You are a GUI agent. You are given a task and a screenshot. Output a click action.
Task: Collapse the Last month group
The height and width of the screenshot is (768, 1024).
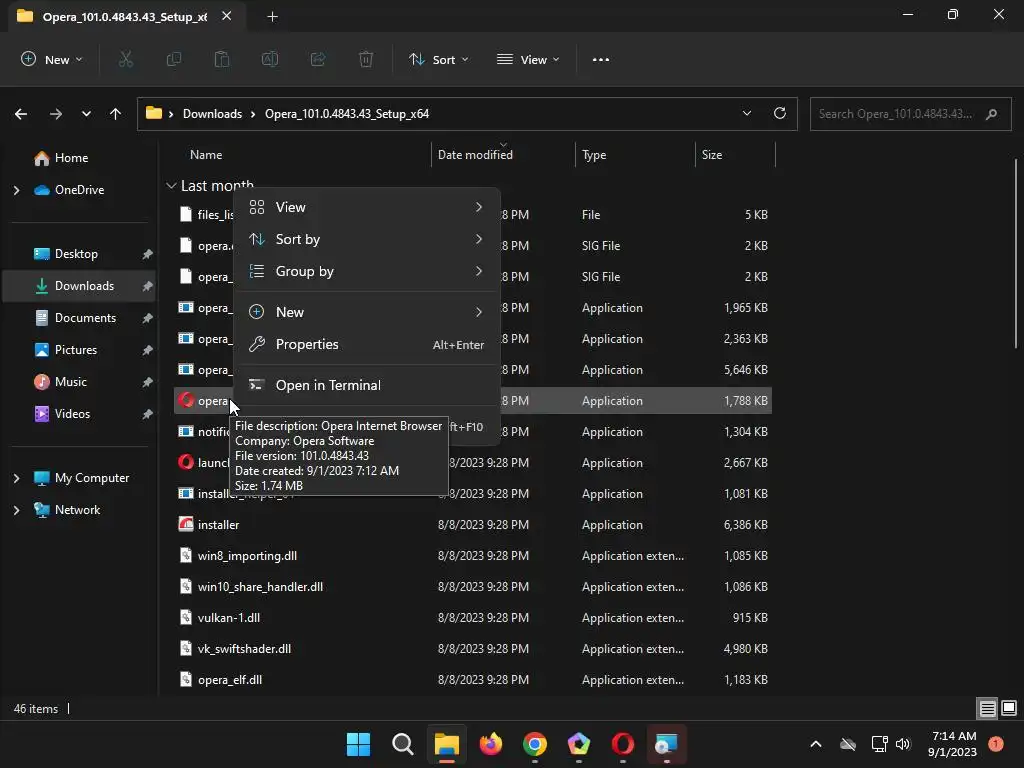(x=171, y=186)
